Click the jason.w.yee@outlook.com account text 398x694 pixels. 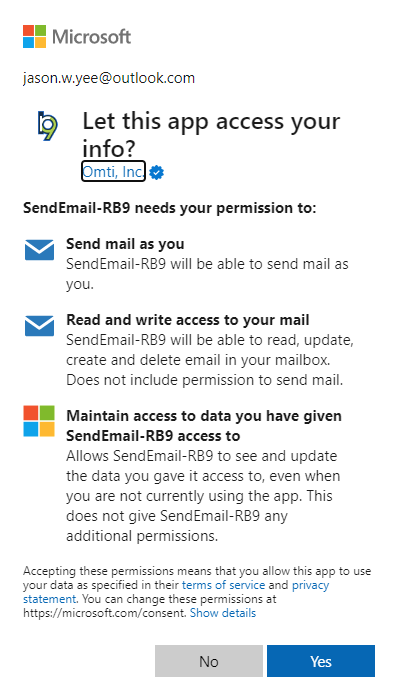(109, 78)
